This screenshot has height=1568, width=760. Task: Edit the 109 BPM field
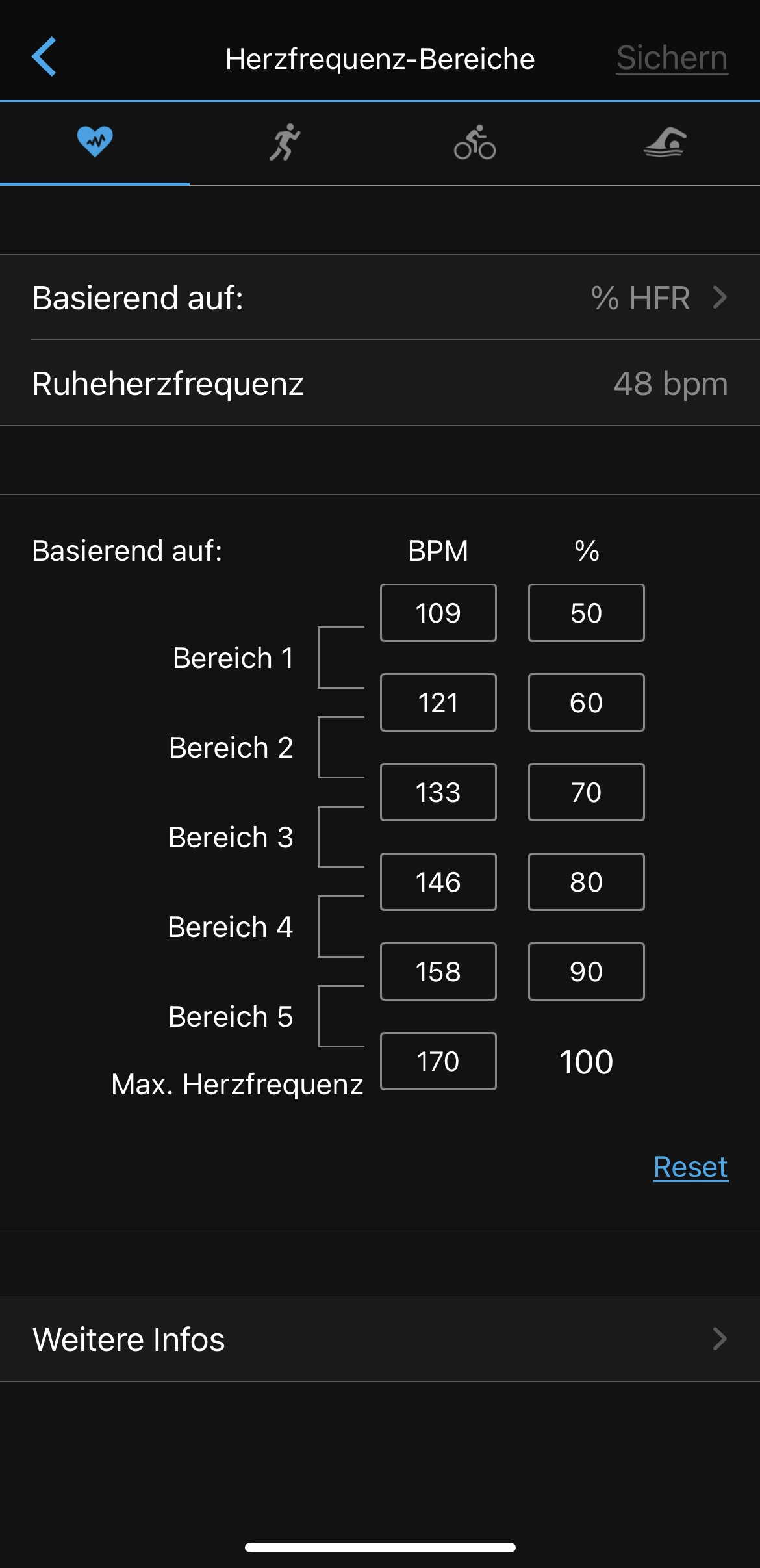(438, 613)
